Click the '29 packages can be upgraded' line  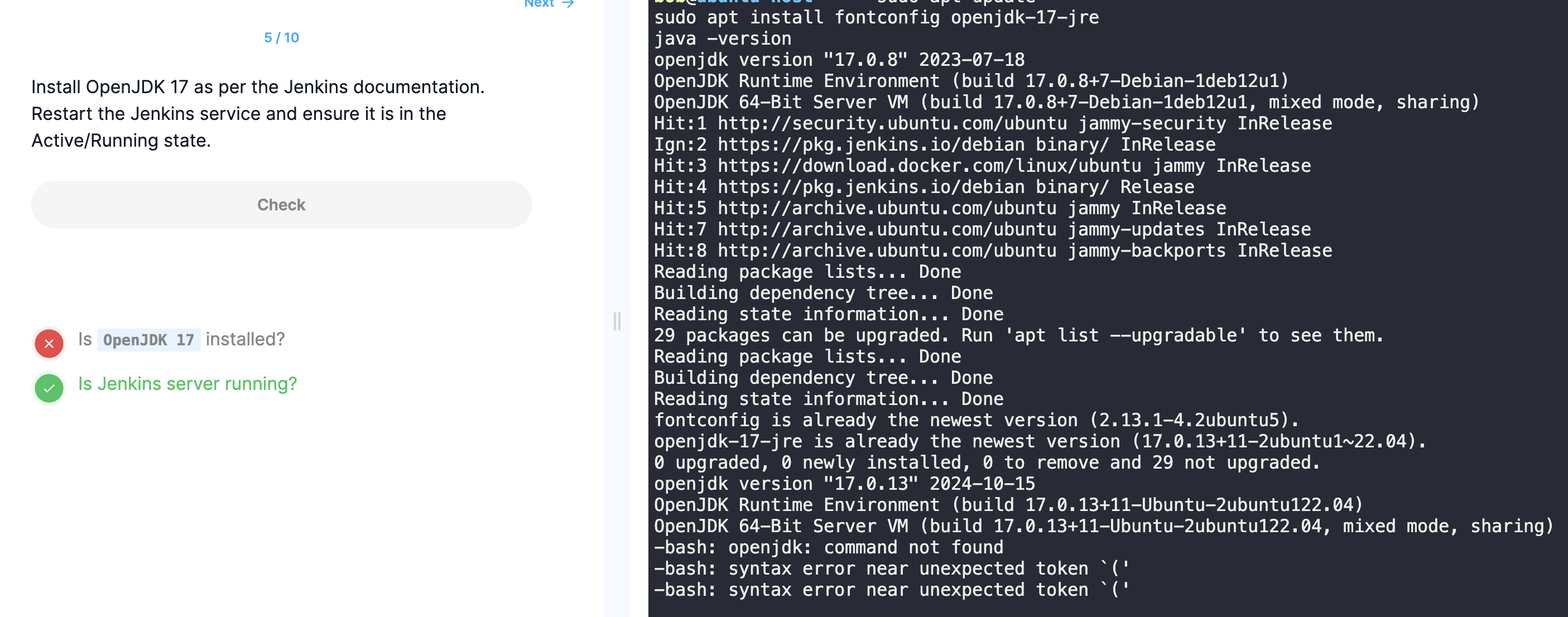[1018, 335]
